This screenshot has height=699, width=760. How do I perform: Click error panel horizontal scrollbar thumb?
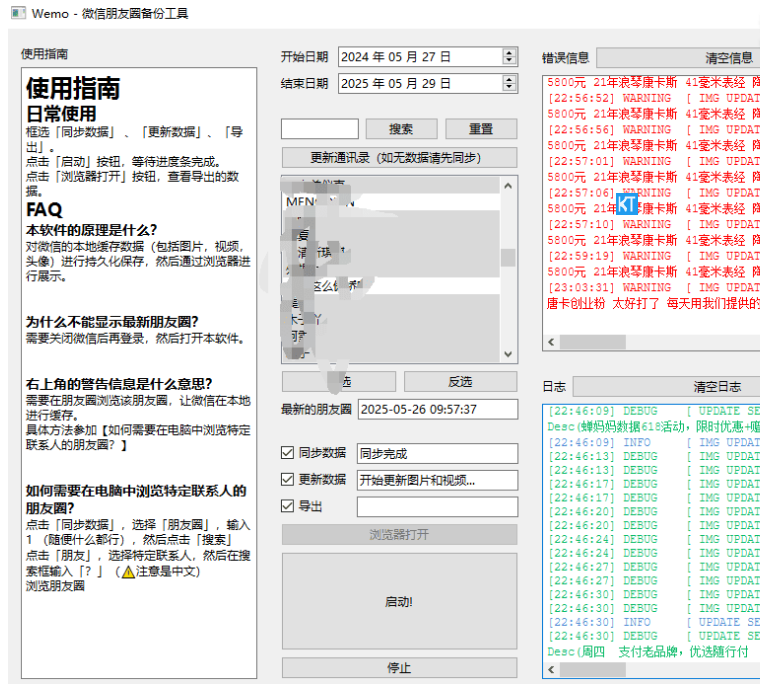point(593,342)
